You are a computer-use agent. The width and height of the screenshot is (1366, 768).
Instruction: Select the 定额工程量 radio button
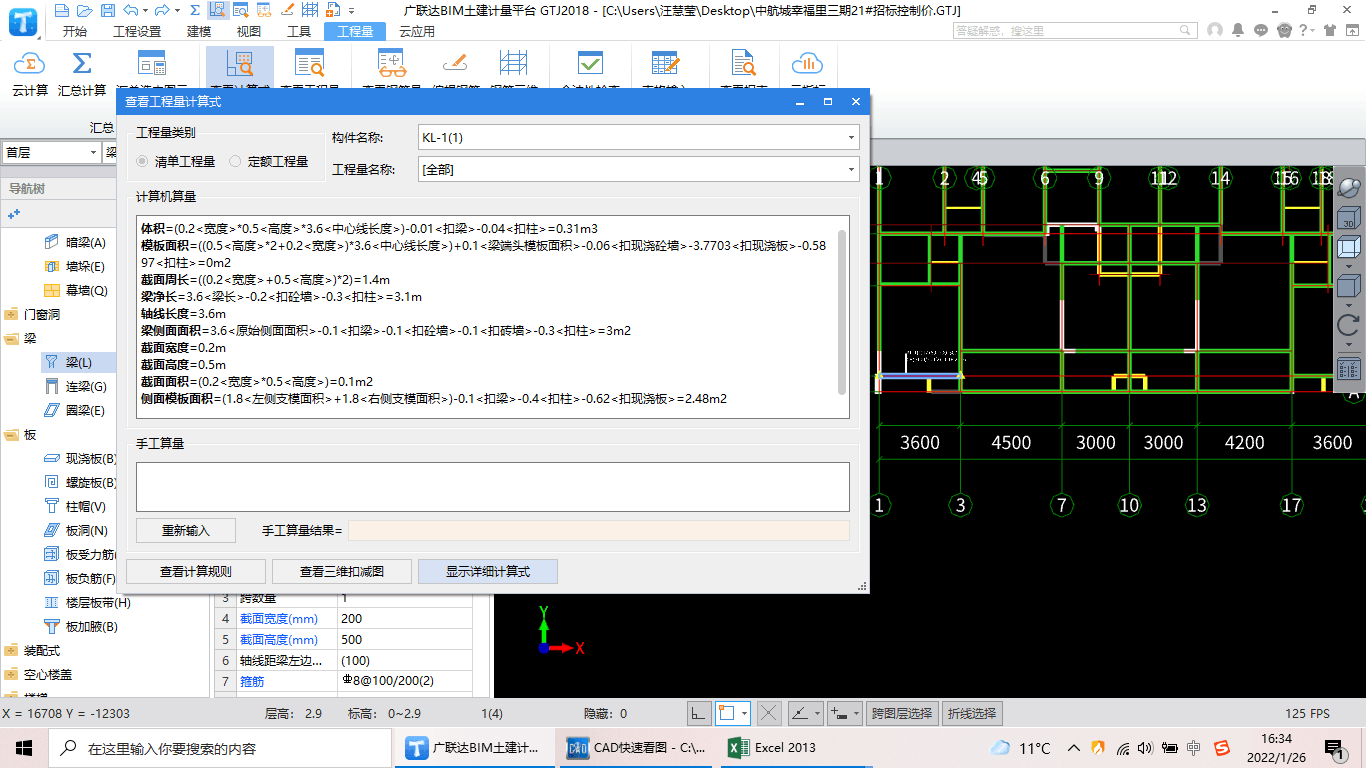pyautogui.click(x=236, y=161)
